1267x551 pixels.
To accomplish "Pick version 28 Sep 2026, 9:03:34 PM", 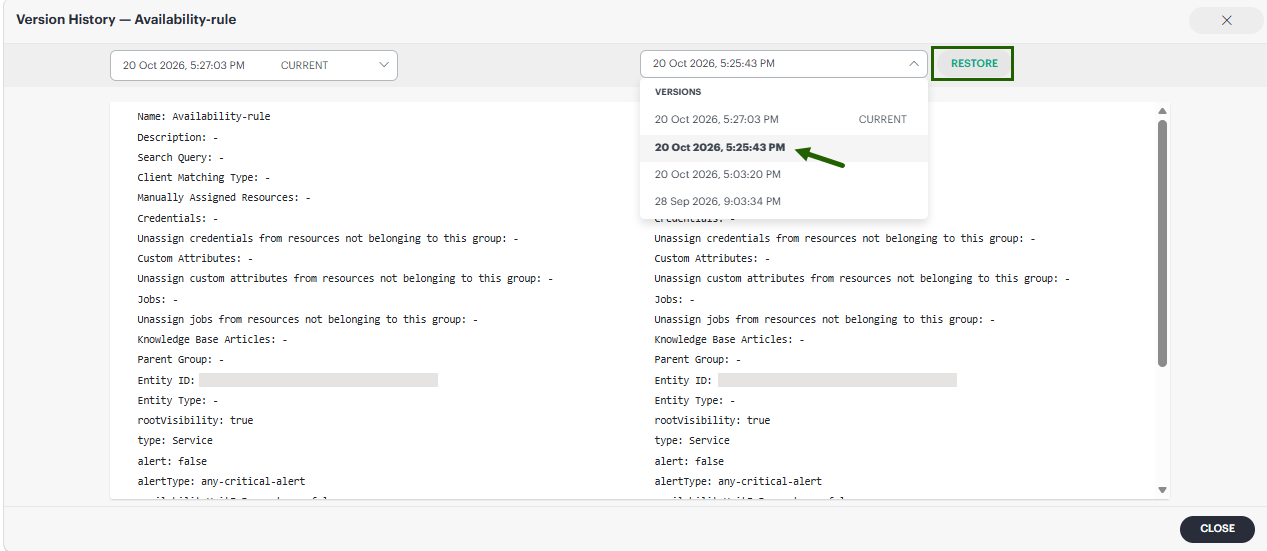I will (x=784, y=201).
